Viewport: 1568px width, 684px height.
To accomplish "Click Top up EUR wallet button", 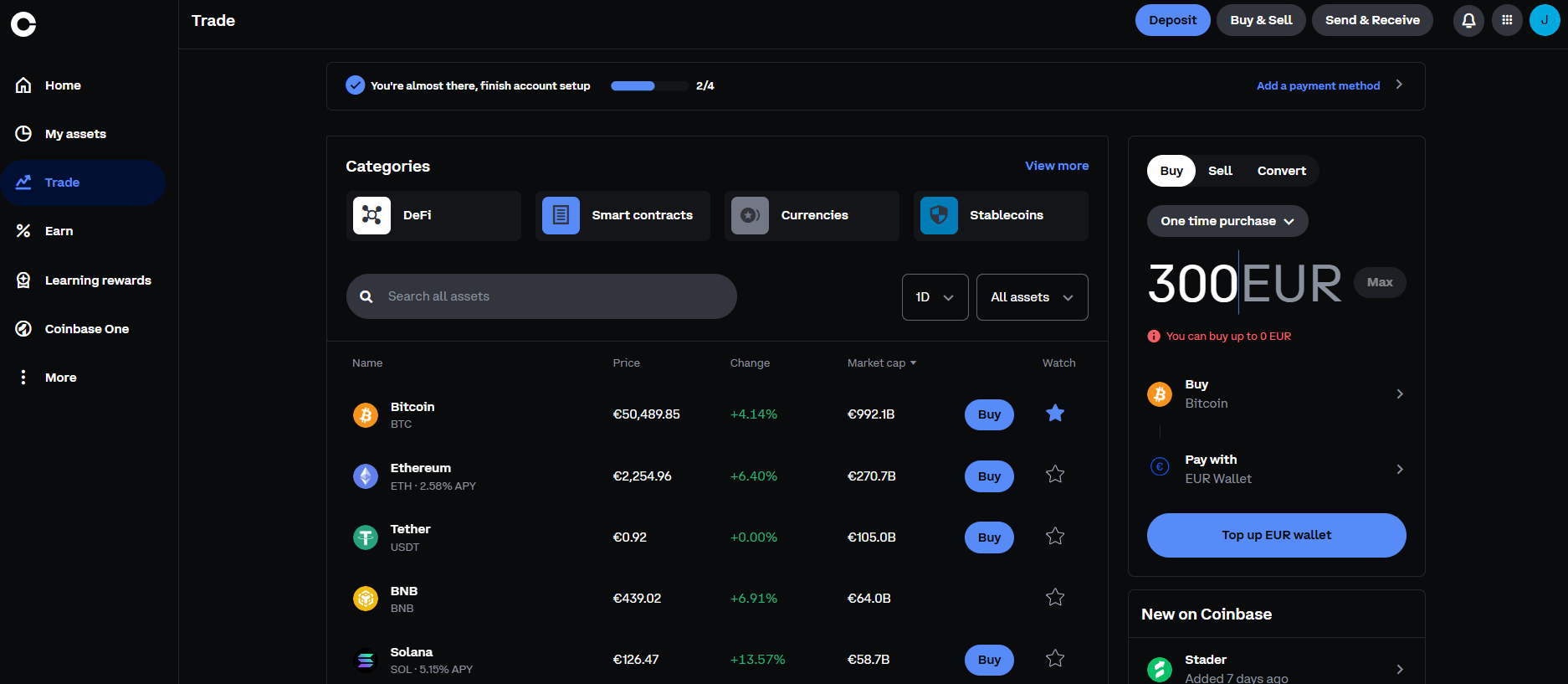I will 1276,535.
